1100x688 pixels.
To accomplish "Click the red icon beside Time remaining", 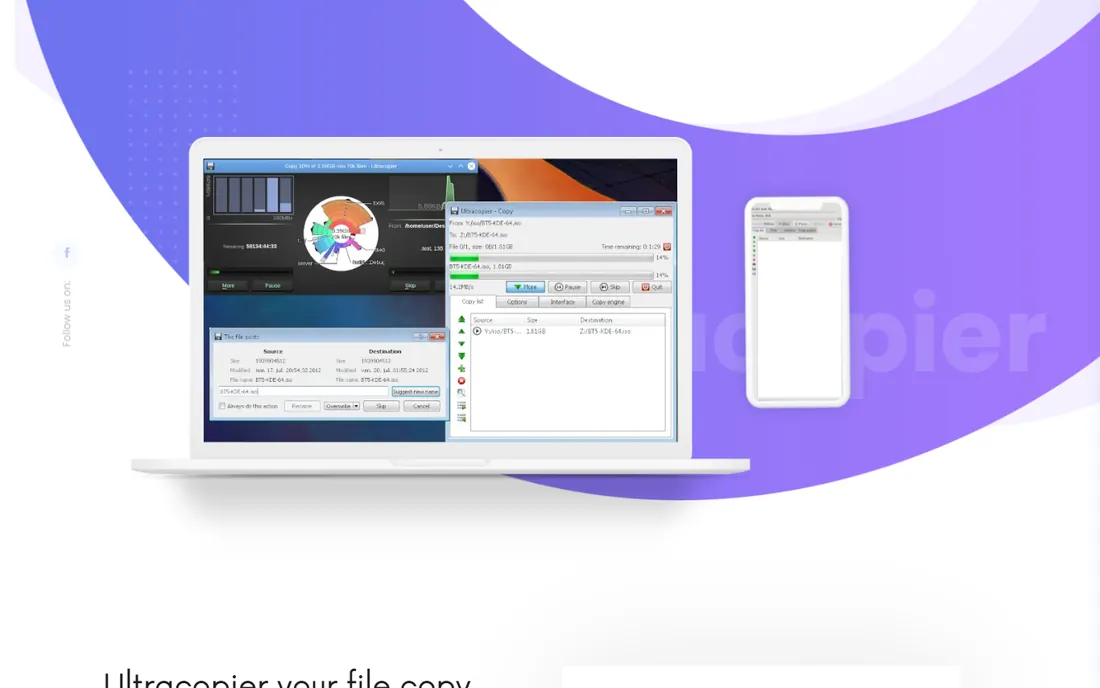I will (x=666, y=247).
